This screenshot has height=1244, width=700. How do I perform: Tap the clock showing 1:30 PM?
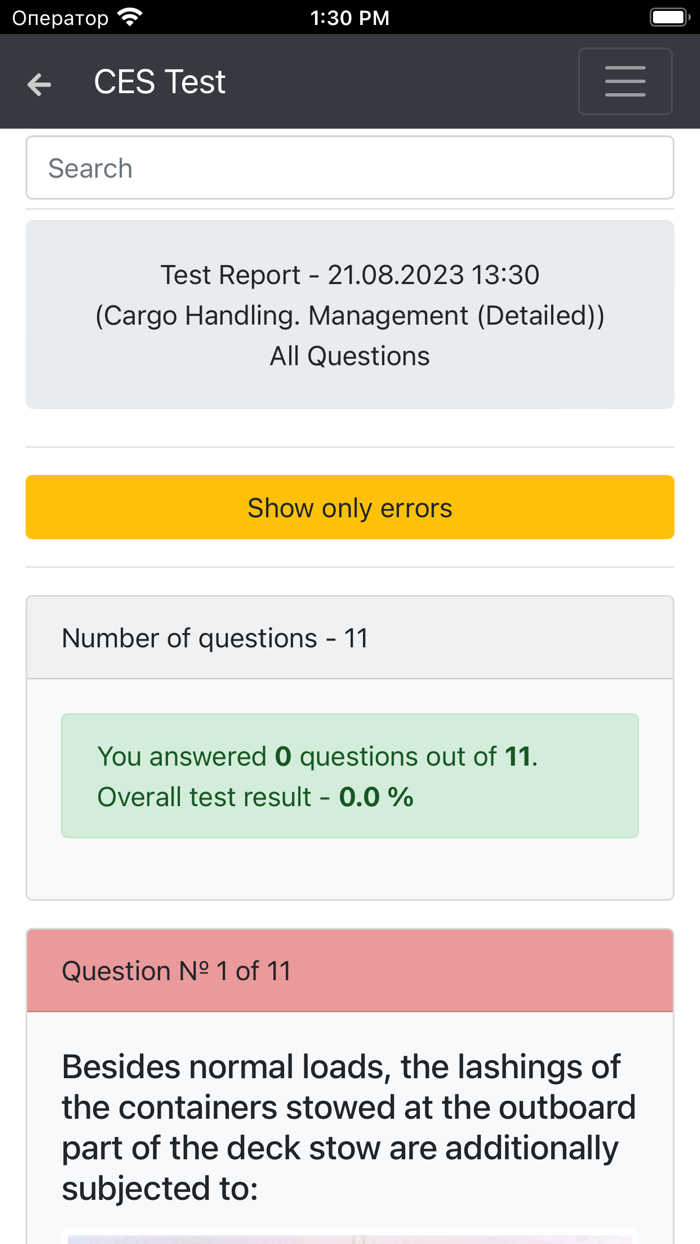click(x=350, y=17)
